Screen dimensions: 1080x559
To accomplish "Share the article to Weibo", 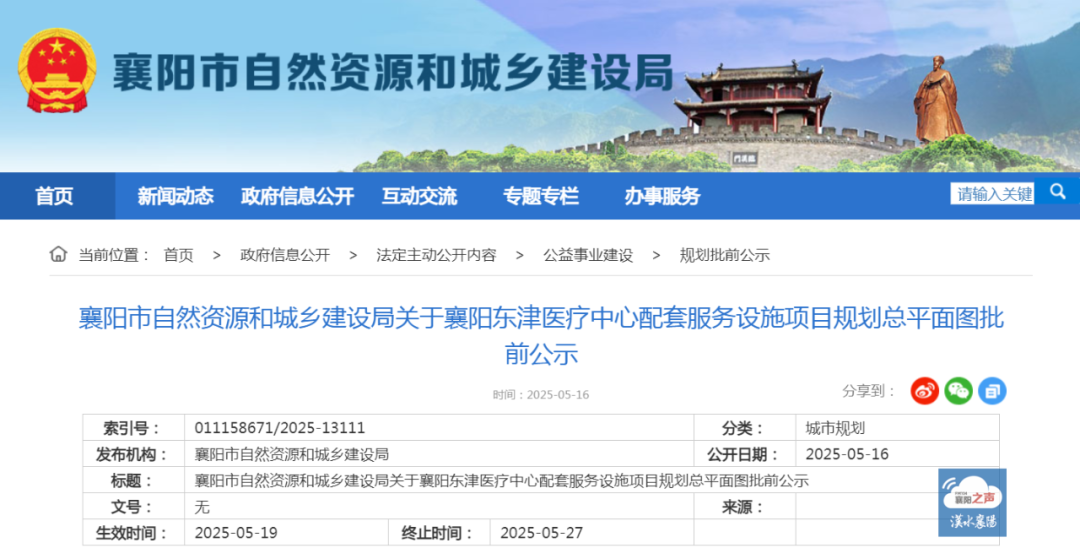I will (924, 391).
